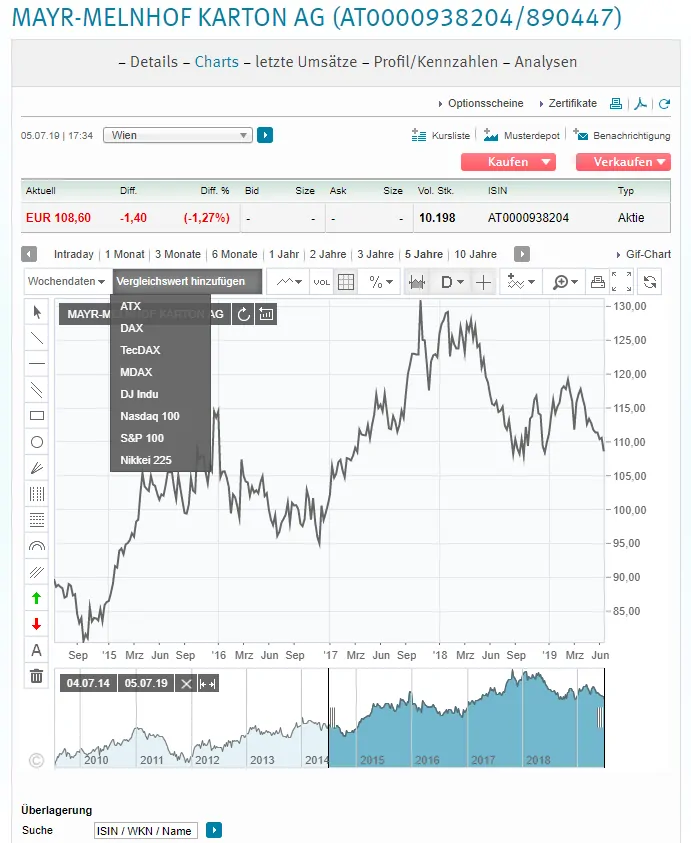
Task: Select the rectangle drawing tool
Action: 37,416
